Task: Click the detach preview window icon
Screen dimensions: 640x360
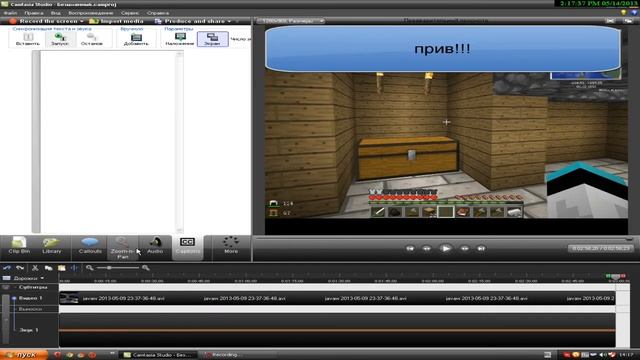Action: coord(628,20)
